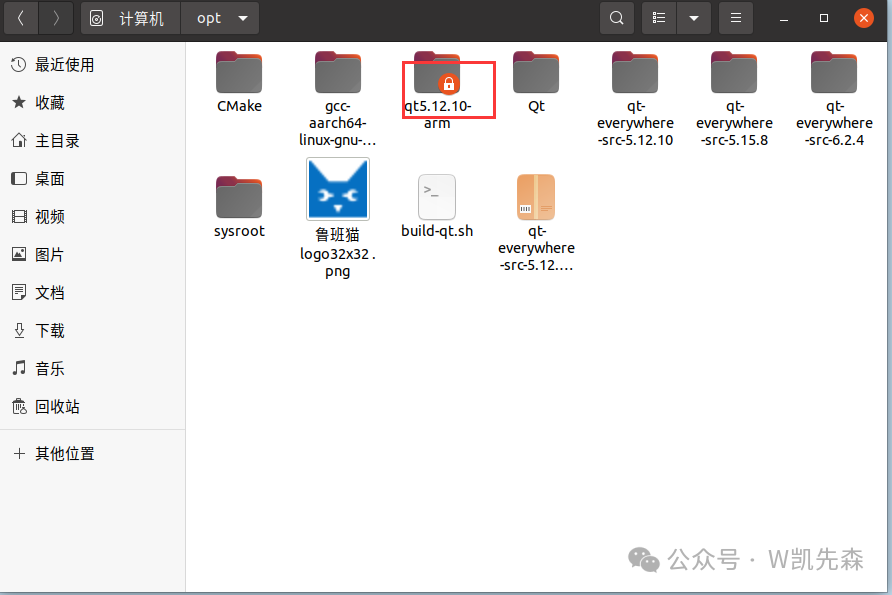Navigate forward with the right arrow
The width and height of the screenshot is (892, 595).
tap(56, 18)
